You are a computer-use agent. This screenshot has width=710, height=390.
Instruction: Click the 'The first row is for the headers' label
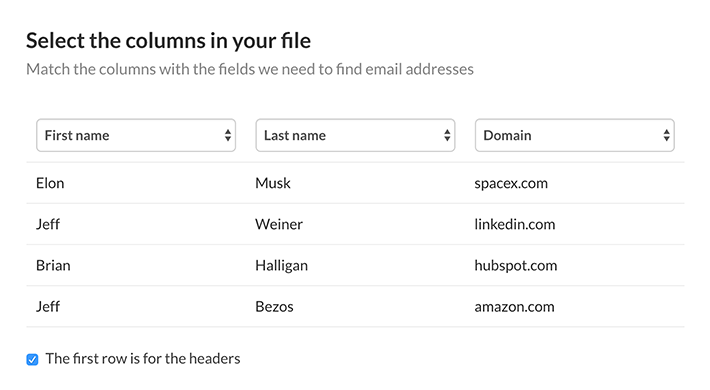click(143, 359)
